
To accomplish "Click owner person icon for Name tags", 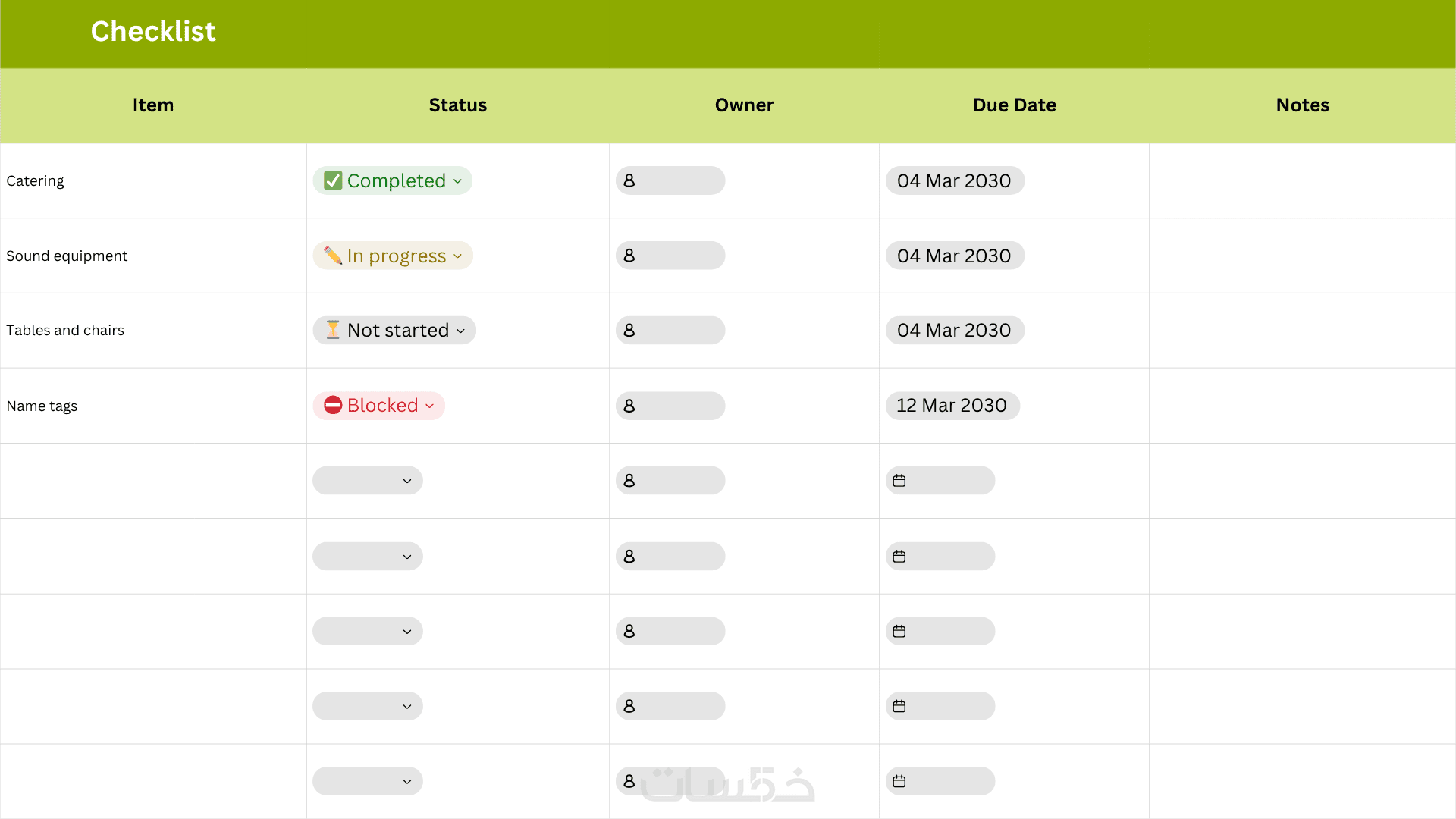I will coord(629,406).
